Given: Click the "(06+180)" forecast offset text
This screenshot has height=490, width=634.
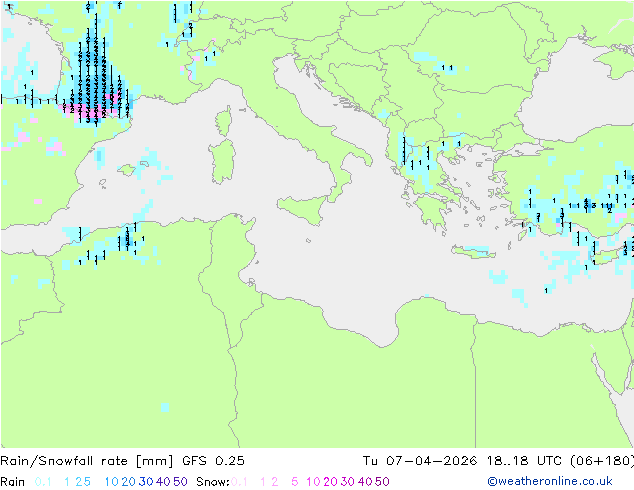Looking at the screenshot, I should click(602, 461).
